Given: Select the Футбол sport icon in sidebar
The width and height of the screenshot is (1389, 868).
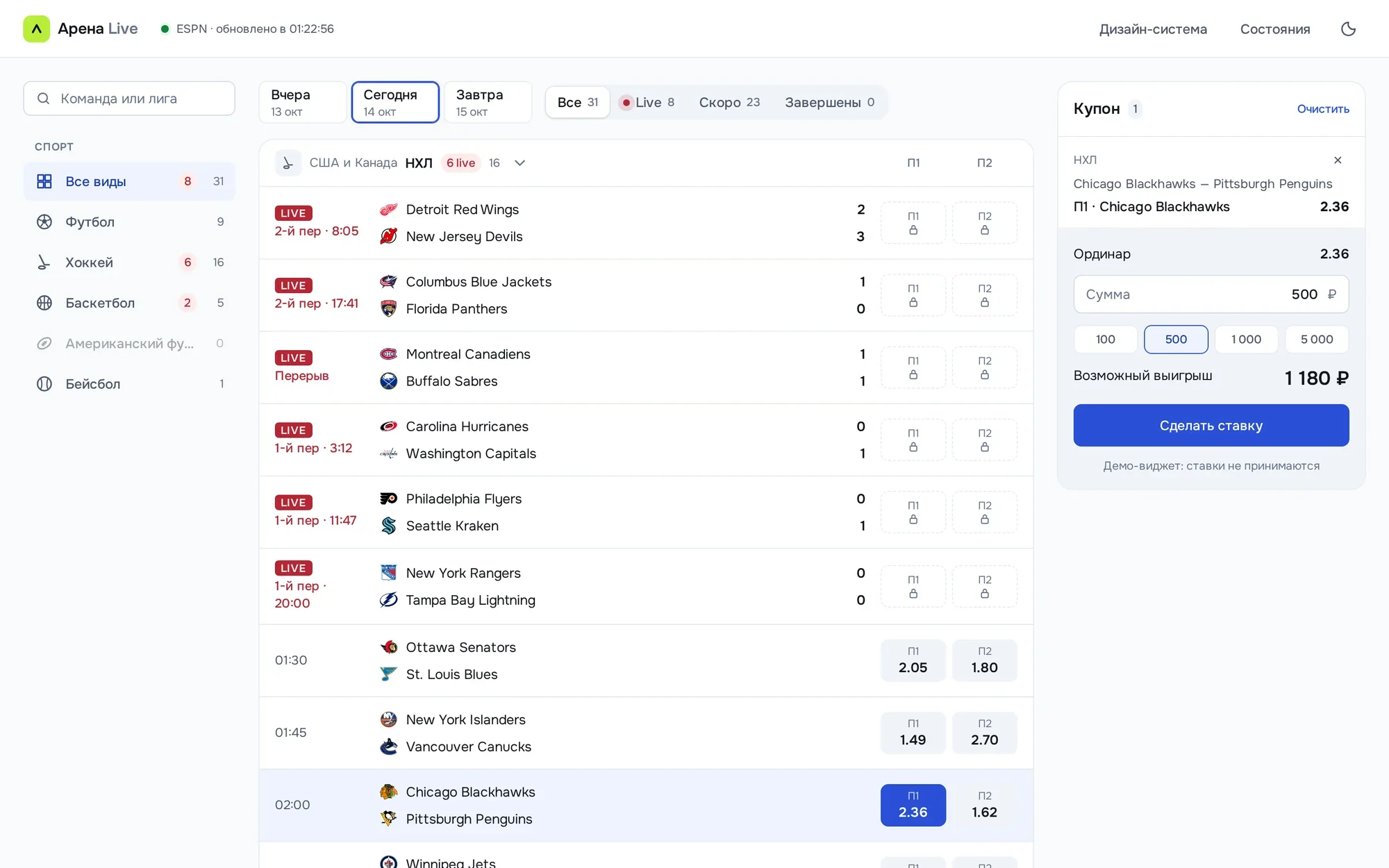Looking at the screenshot, I should (x=44, y=222).
